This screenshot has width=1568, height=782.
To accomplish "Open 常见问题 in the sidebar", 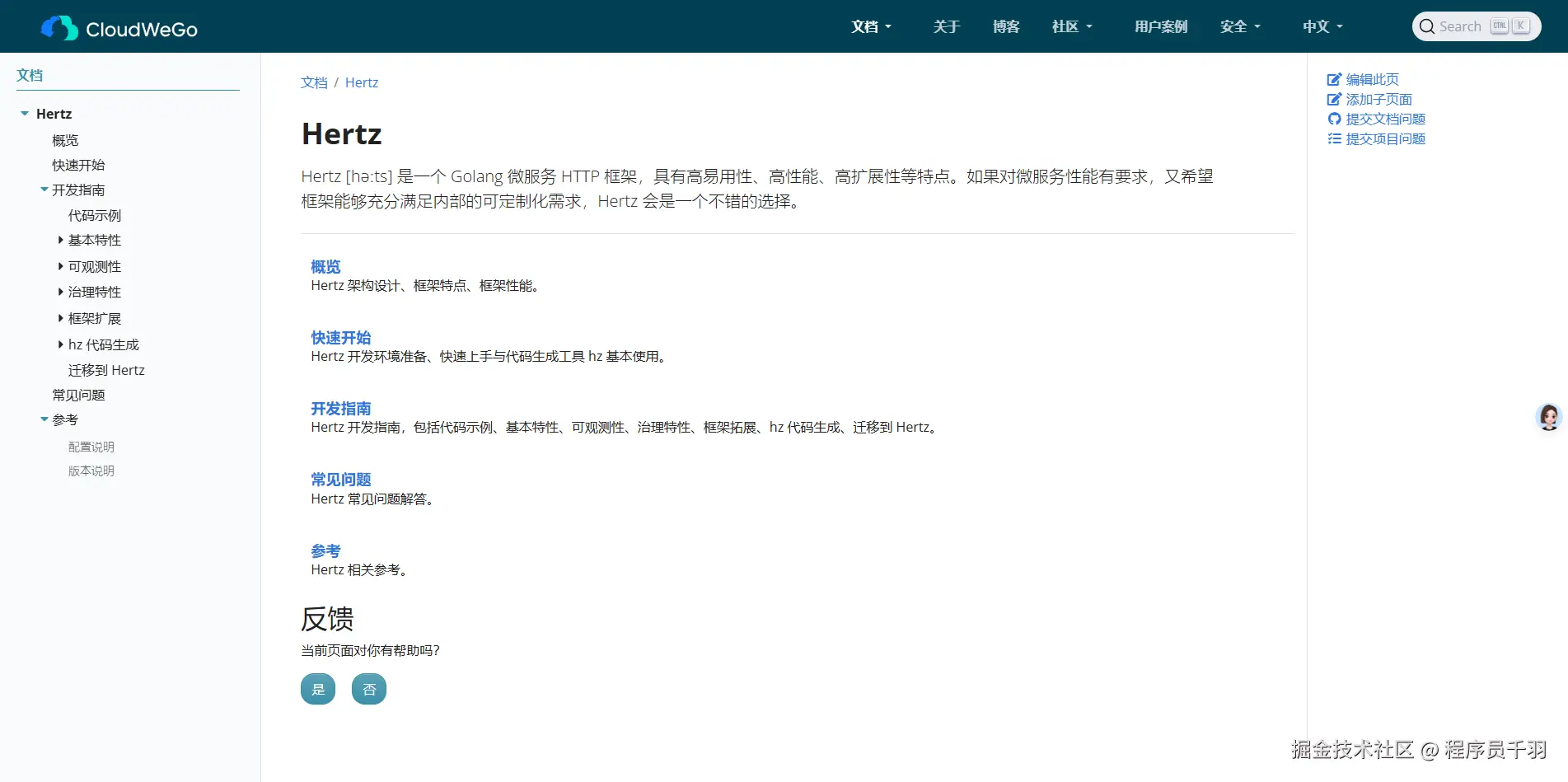I will click(x=78, y=395).
